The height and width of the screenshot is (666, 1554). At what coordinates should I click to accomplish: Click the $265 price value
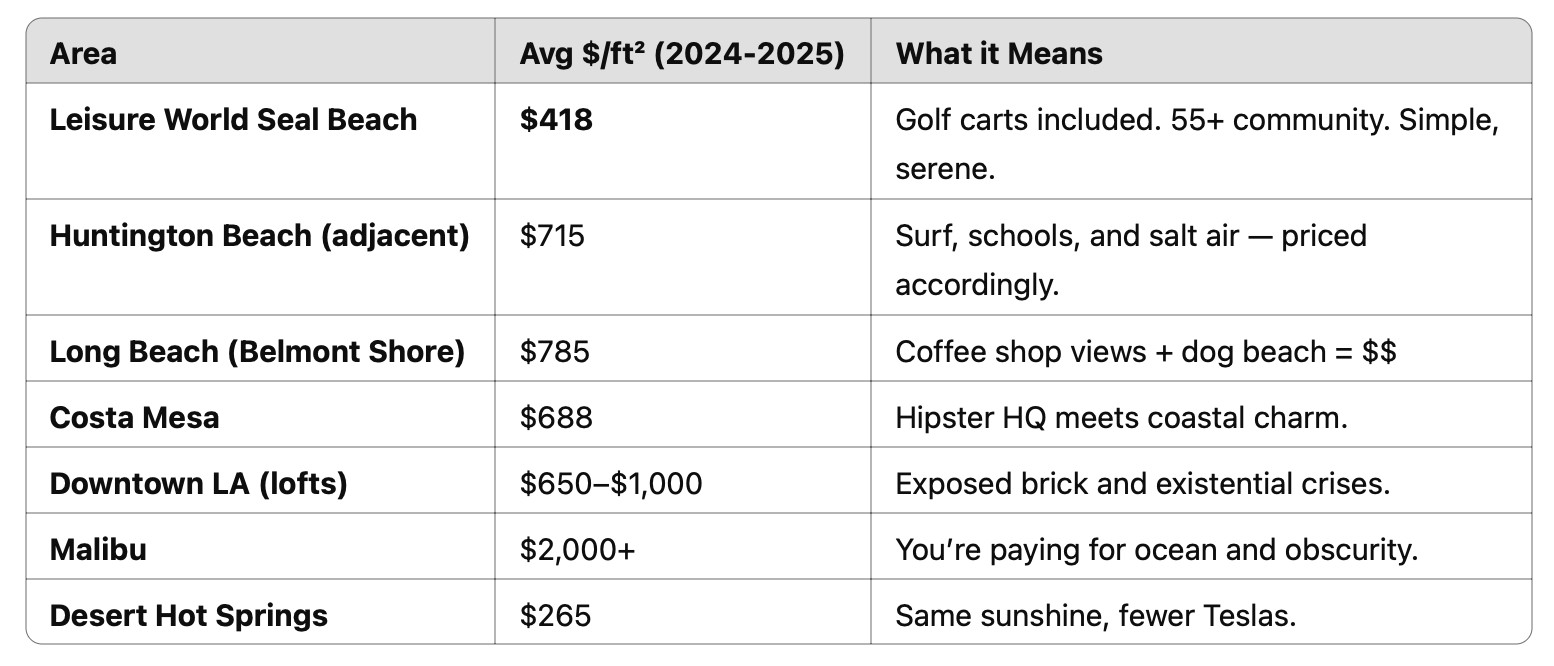555,615
